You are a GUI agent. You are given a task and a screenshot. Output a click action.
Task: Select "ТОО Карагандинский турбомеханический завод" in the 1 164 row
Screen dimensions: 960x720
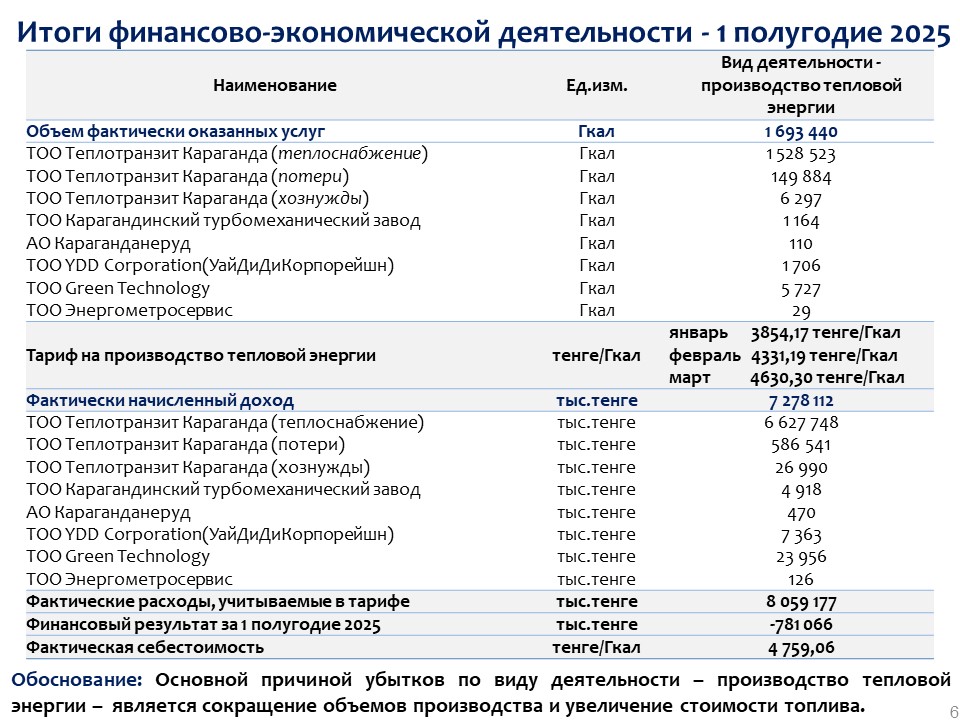tap(223, 221)
